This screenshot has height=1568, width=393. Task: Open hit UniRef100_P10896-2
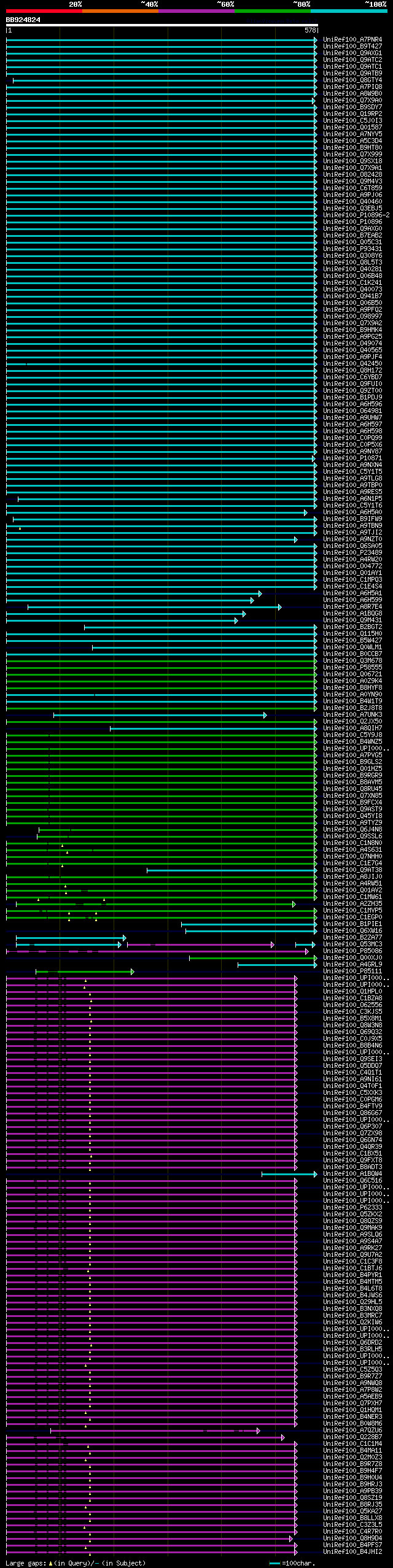coord(356,215)
